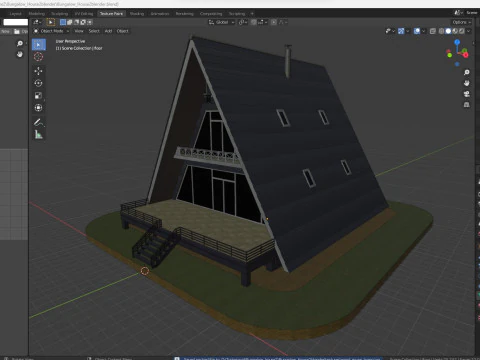Switch to the Animation workspace tab

point(160,14)
